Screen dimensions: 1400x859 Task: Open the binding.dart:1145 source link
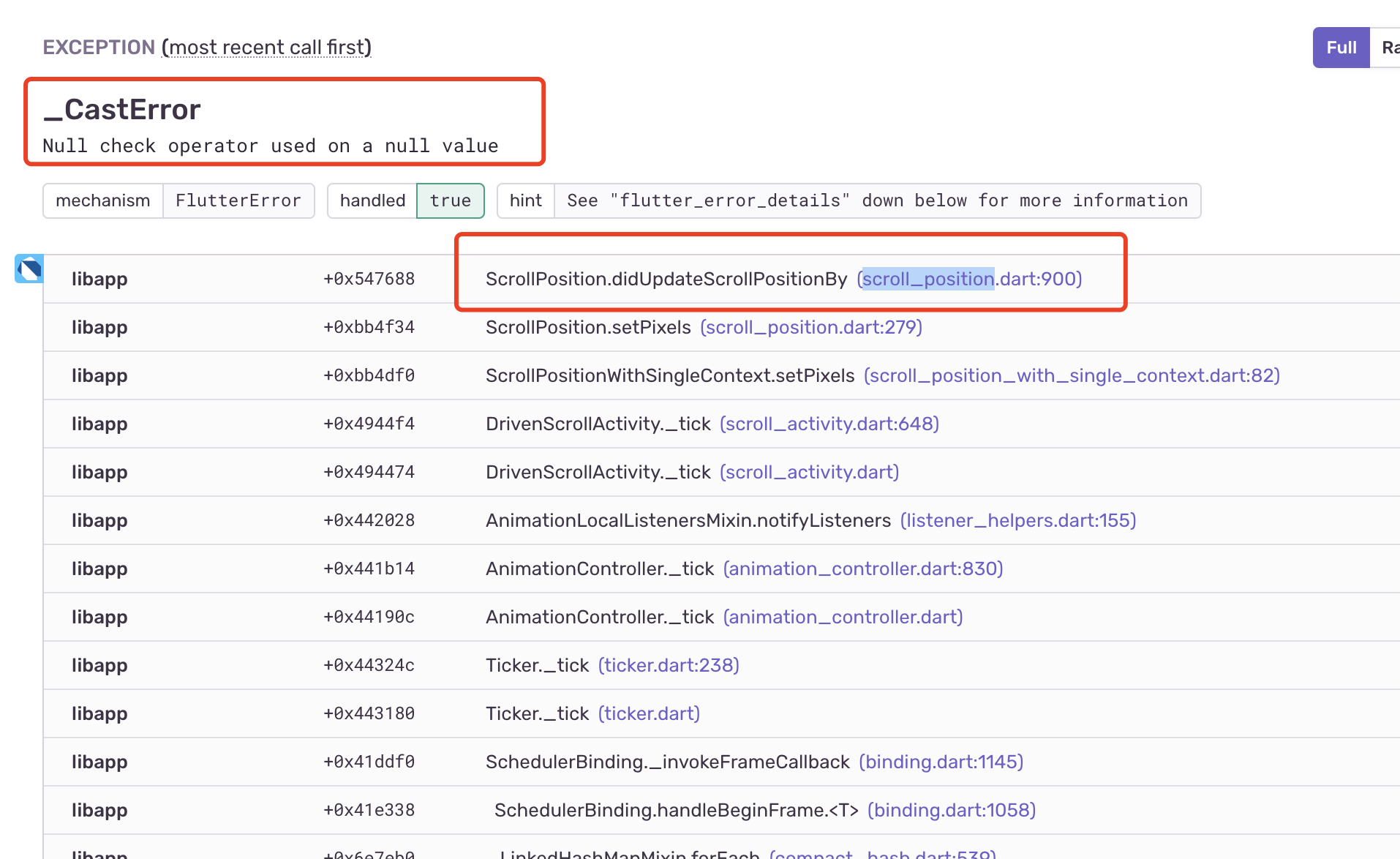(941, 762)
